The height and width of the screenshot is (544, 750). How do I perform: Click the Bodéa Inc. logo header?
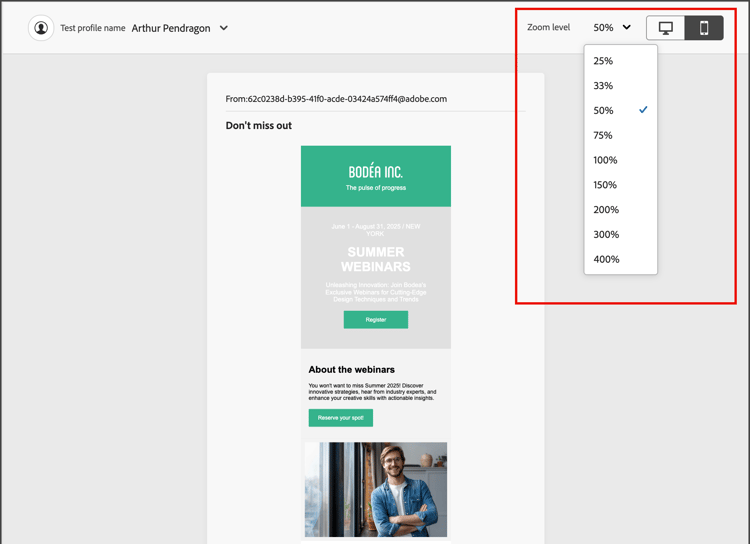(375, 171)
